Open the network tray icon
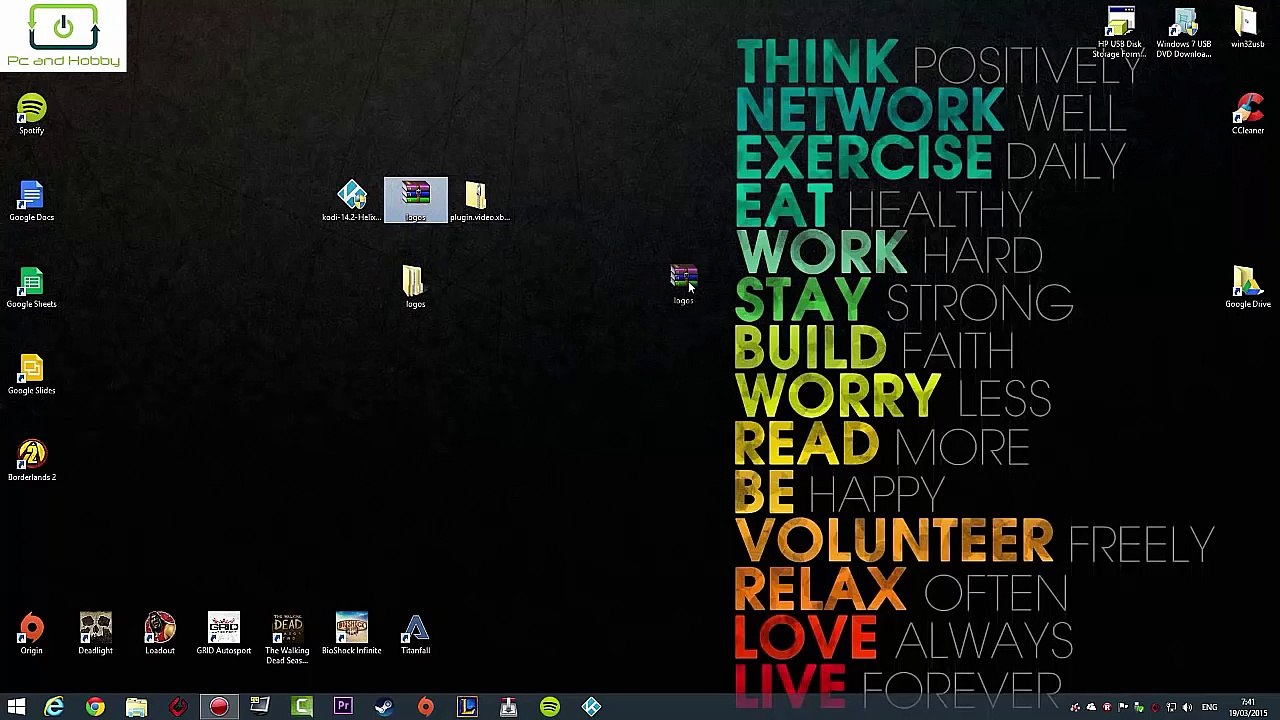This screenshot has height=720, width=1280. click(x=1171, y=708)
